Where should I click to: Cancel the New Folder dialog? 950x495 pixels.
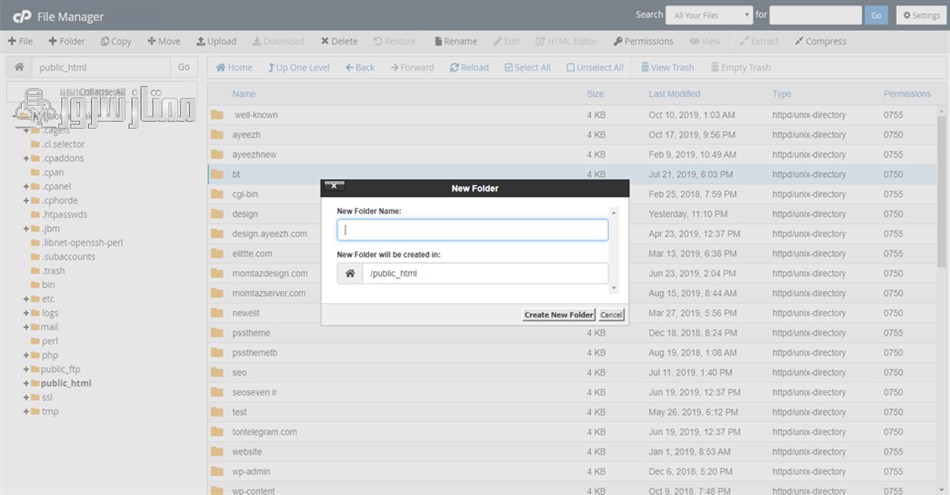click(611, 314)
